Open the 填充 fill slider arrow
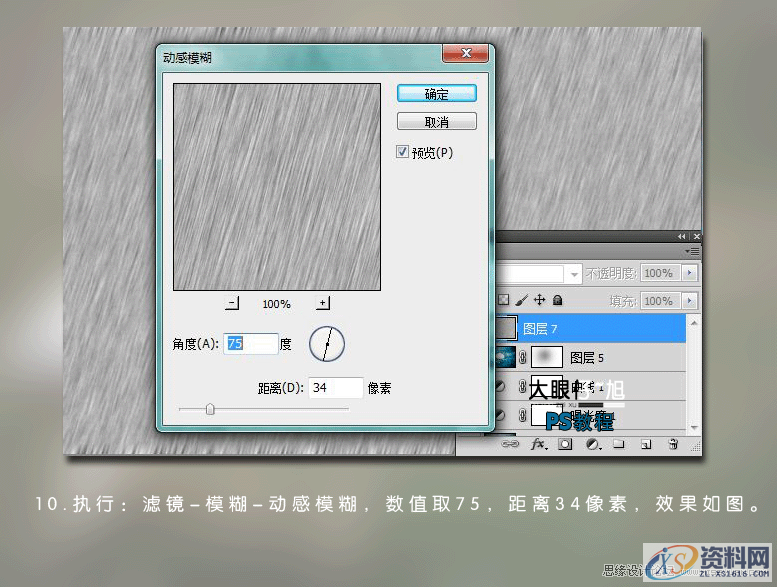 [690, 300]
